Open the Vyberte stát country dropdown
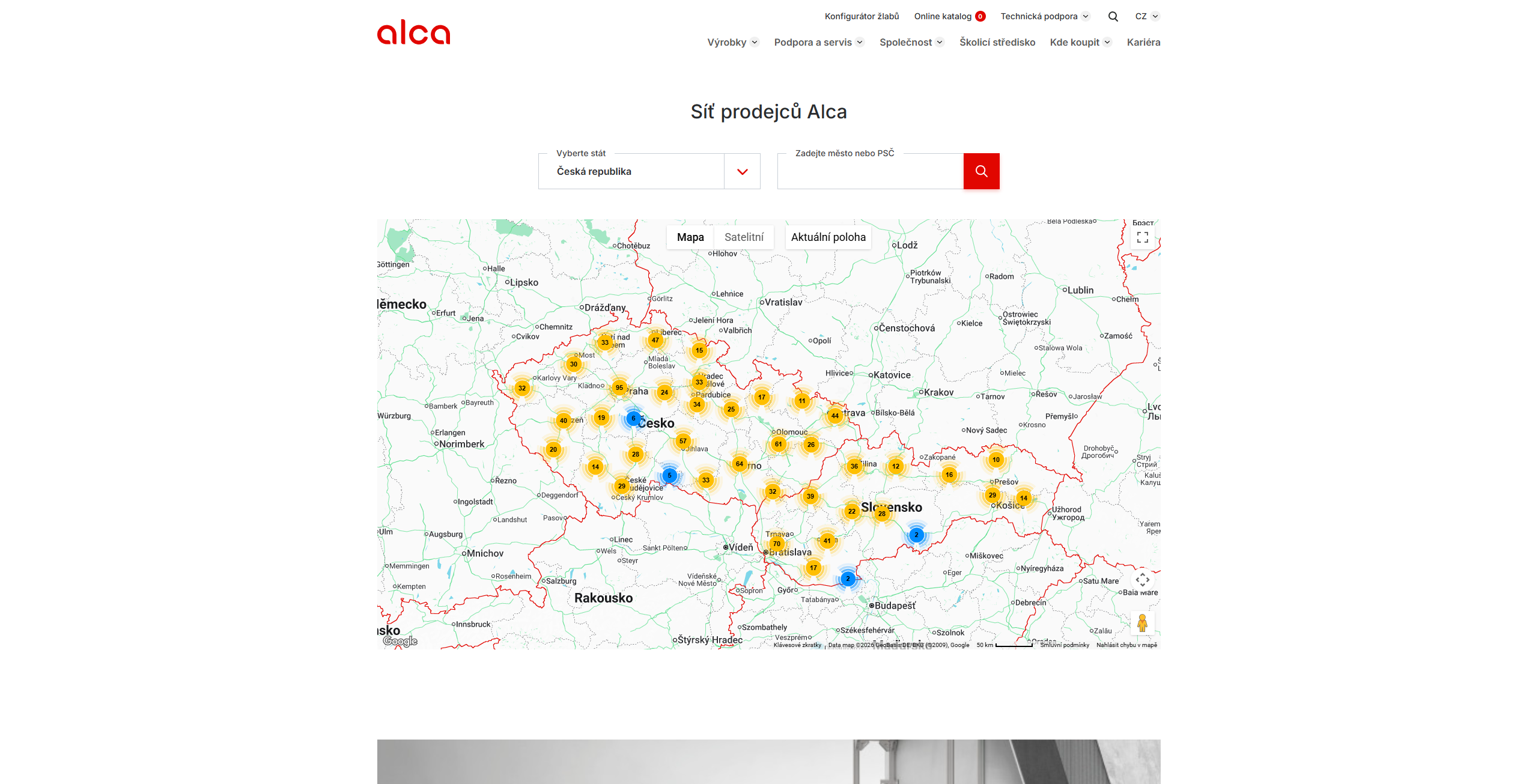The image size is (1538, 784). [x=649, y=171]
